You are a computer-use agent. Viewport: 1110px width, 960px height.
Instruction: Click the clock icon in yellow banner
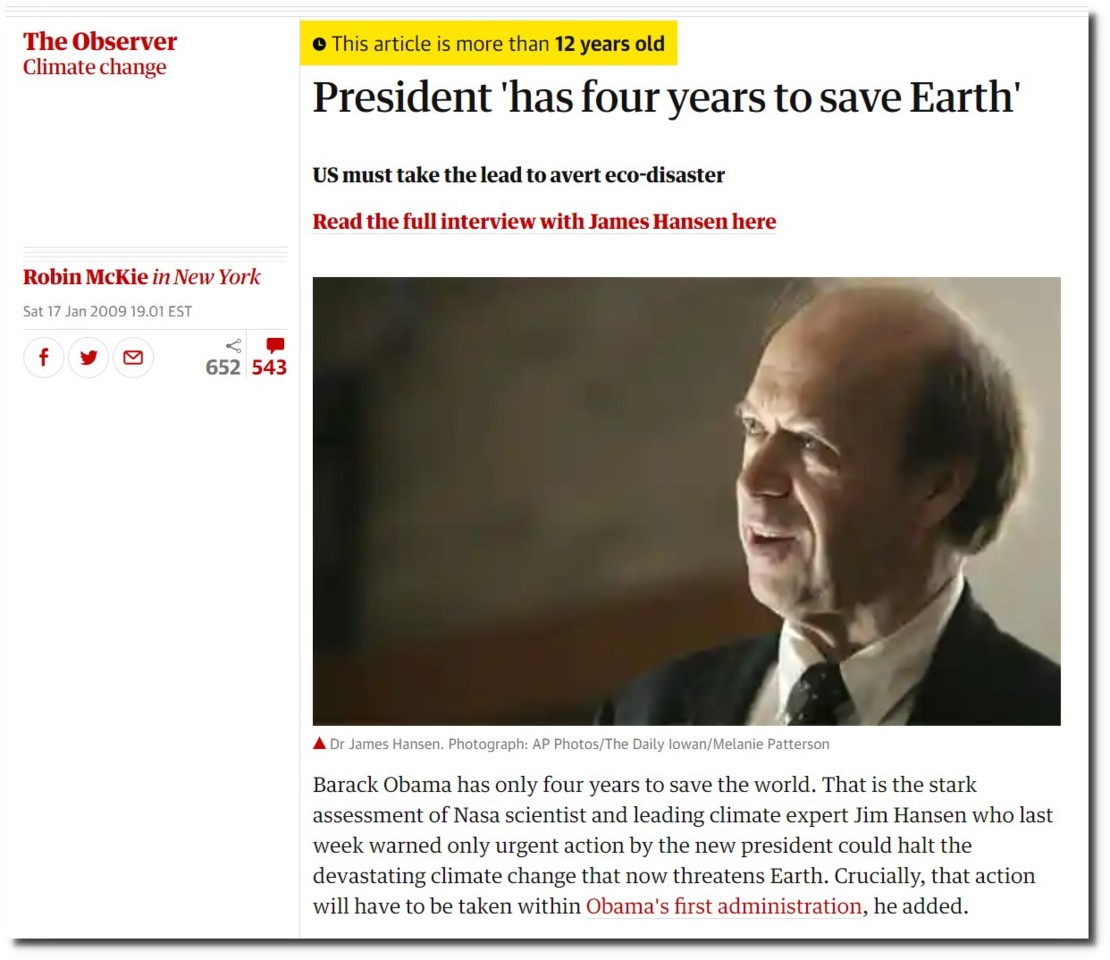pos(319,44)
